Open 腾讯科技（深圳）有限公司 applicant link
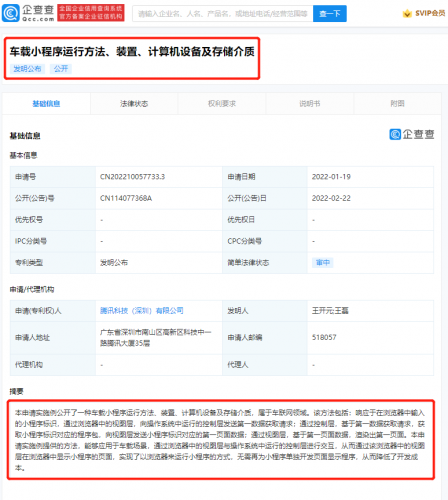The width and height of the screenshot is (448, 500). point(142,311)
